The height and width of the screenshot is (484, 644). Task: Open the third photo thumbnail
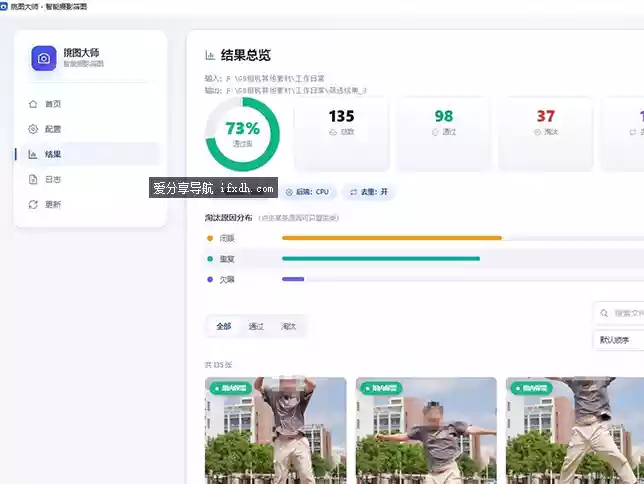pos(575,431)
